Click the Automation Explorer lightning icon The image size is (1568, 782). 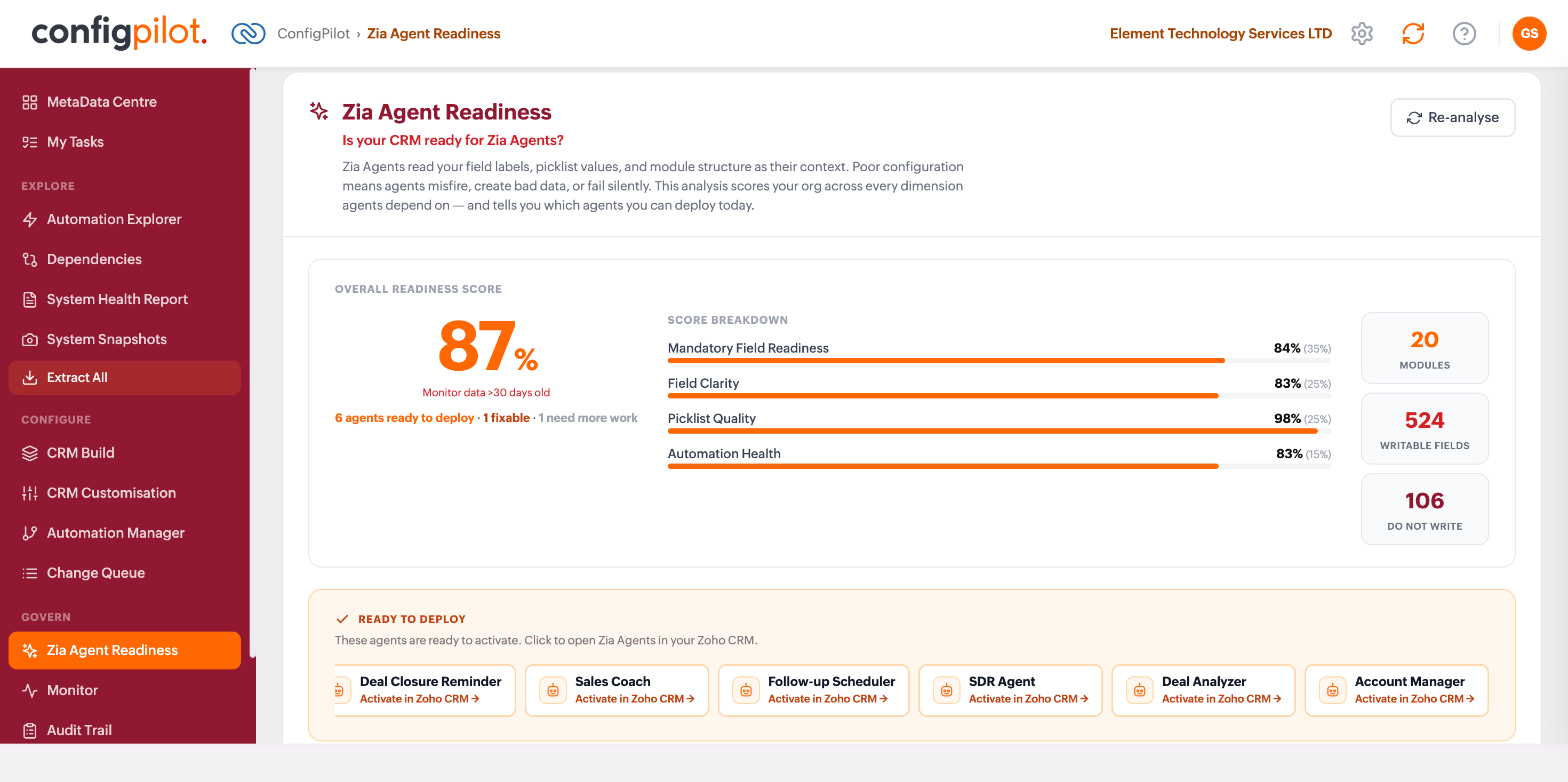pos(29,219)
